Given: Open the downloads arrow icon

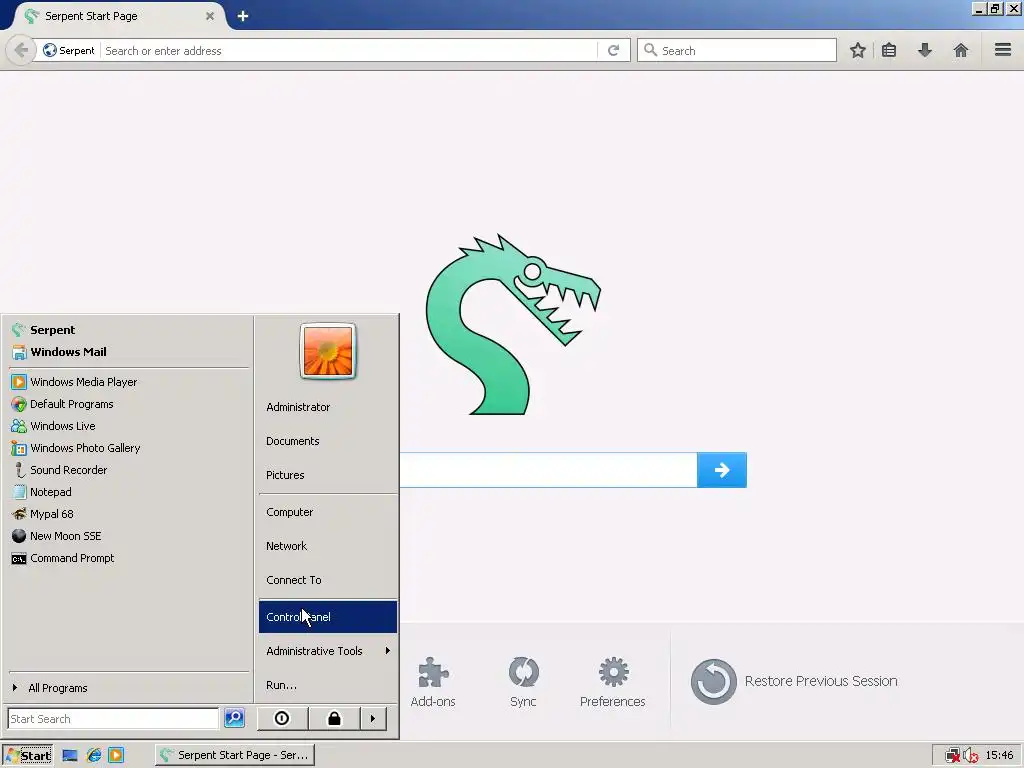Looking at the screenshot, I should coord(925,50).
